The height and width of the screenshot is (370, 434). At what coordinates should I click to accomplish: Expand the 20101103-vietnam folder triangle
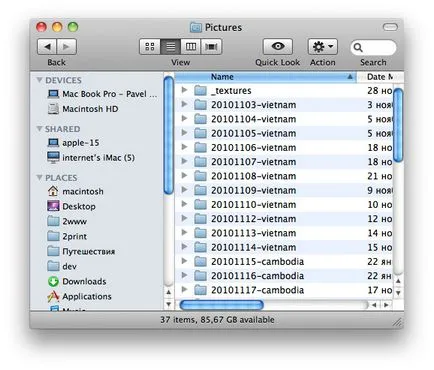point(184,104)
